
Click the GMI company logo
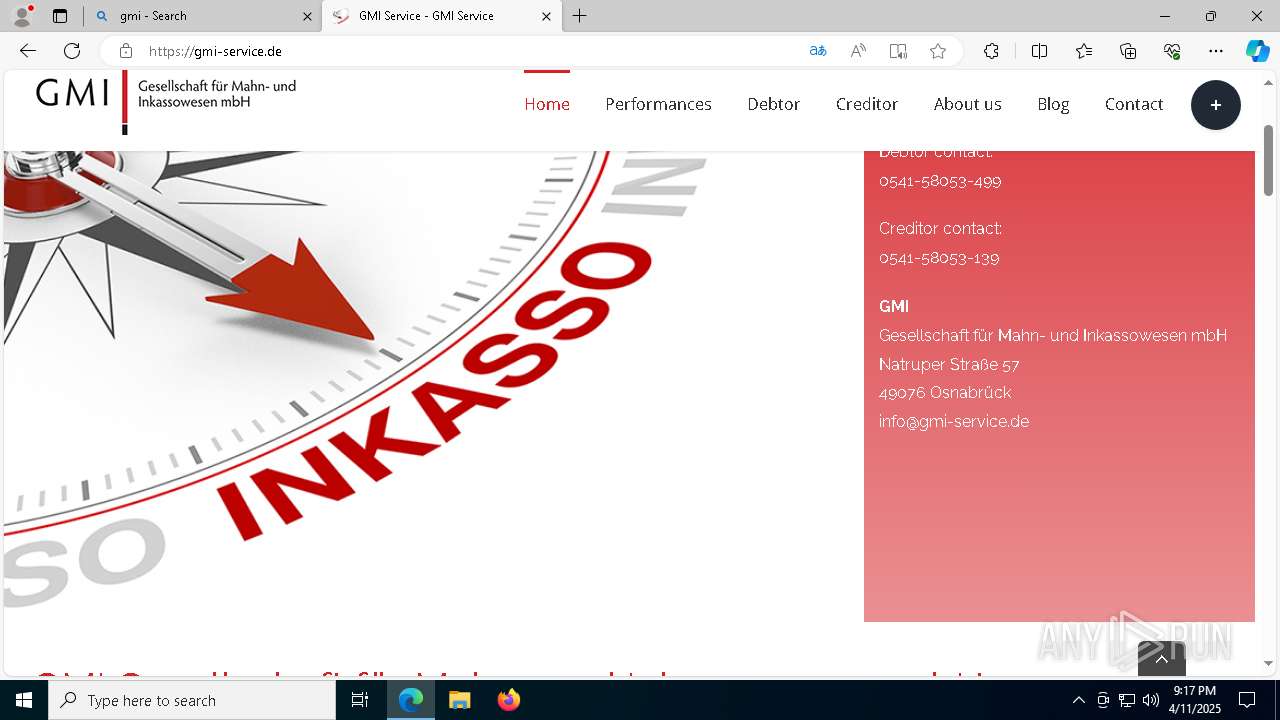click(166, 101)
